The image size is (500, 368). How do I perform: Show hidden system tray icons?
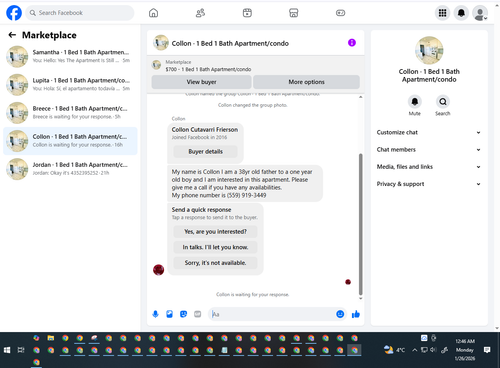point(414,350)
